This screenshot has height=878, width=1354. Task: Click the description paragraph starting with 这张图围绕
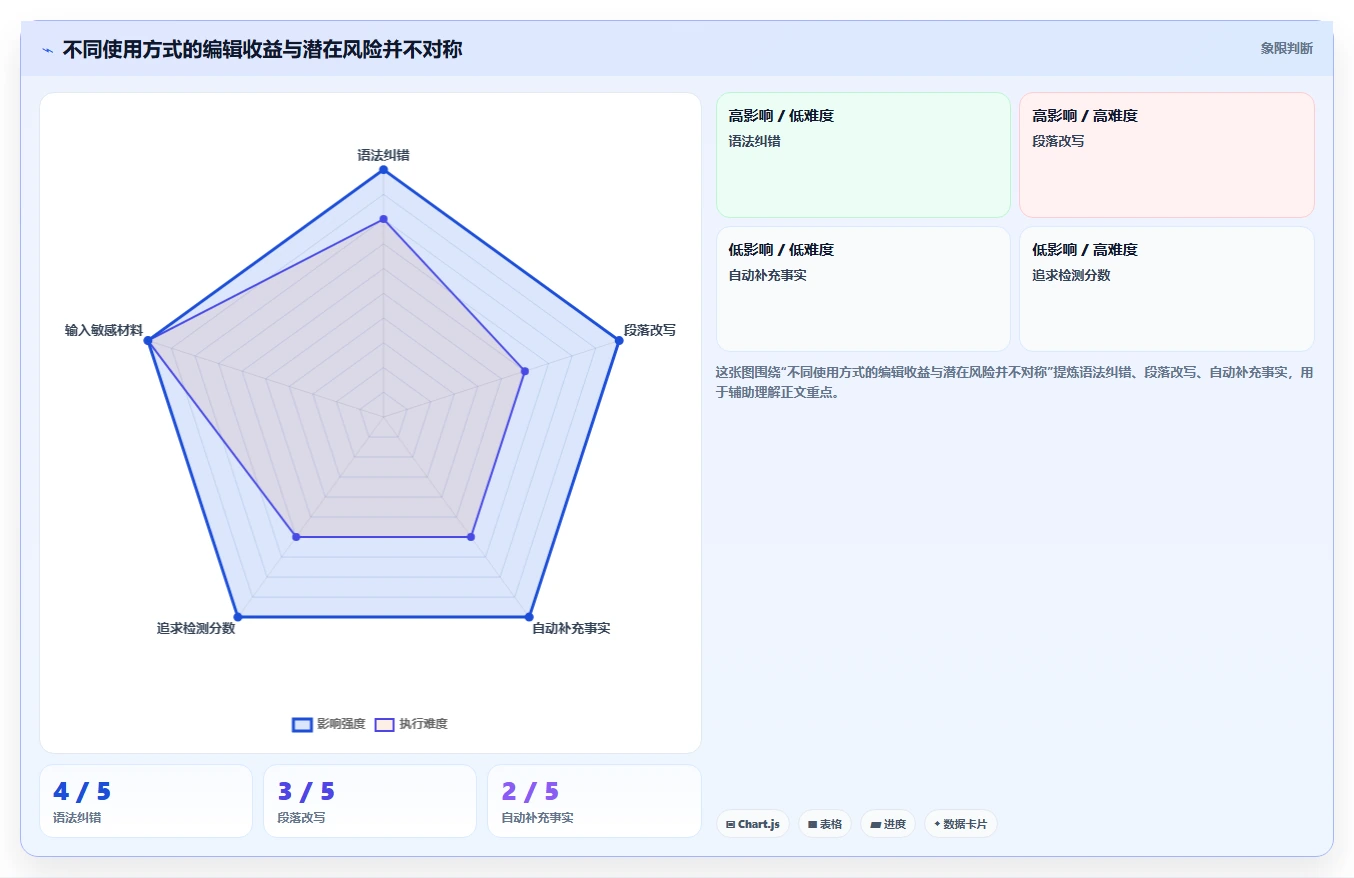click(1015, 382)
